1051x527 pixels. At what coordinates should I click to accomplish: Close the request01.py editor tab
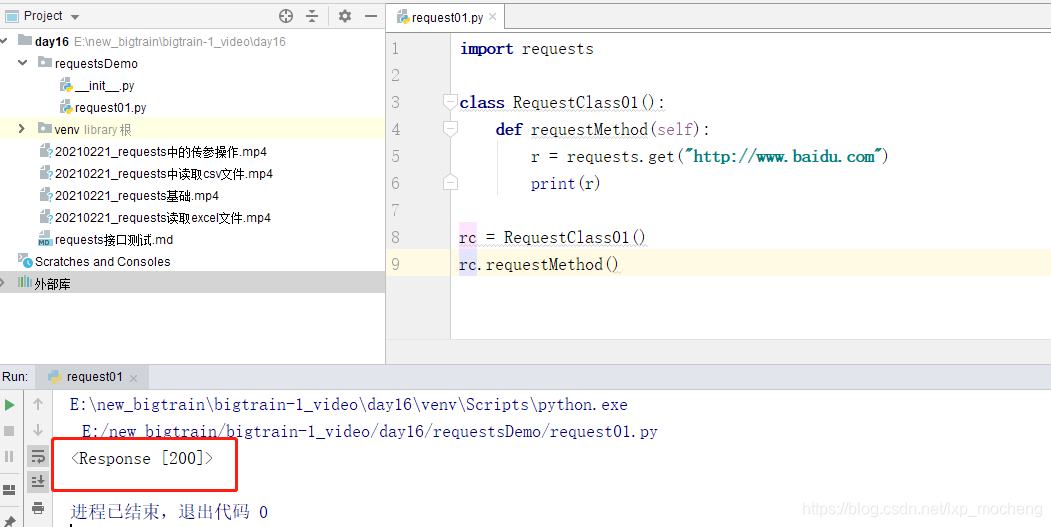(x=493, y=17)
